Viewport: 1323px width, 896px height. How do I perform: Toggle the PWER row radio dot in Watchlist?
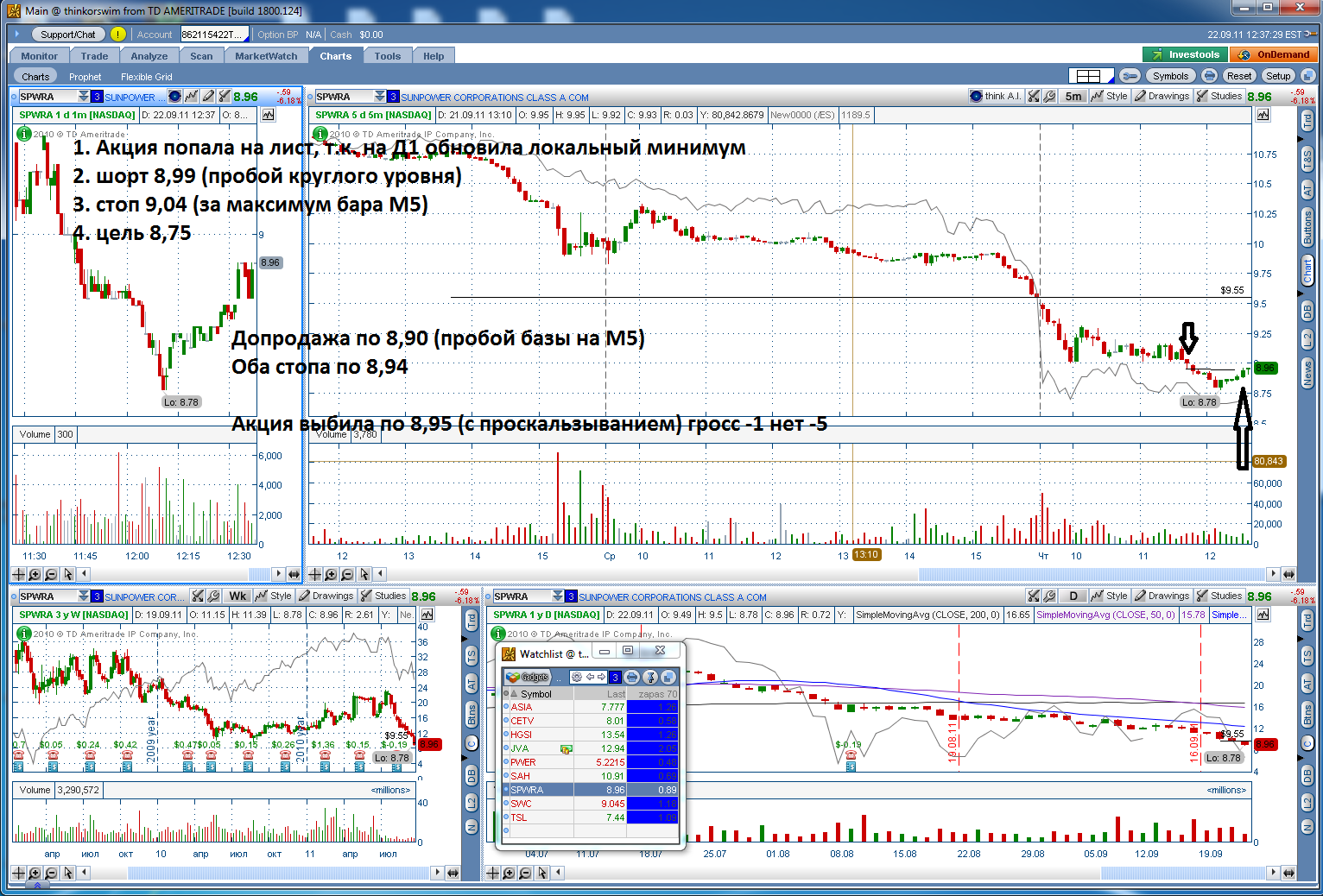tap(506, 762)
